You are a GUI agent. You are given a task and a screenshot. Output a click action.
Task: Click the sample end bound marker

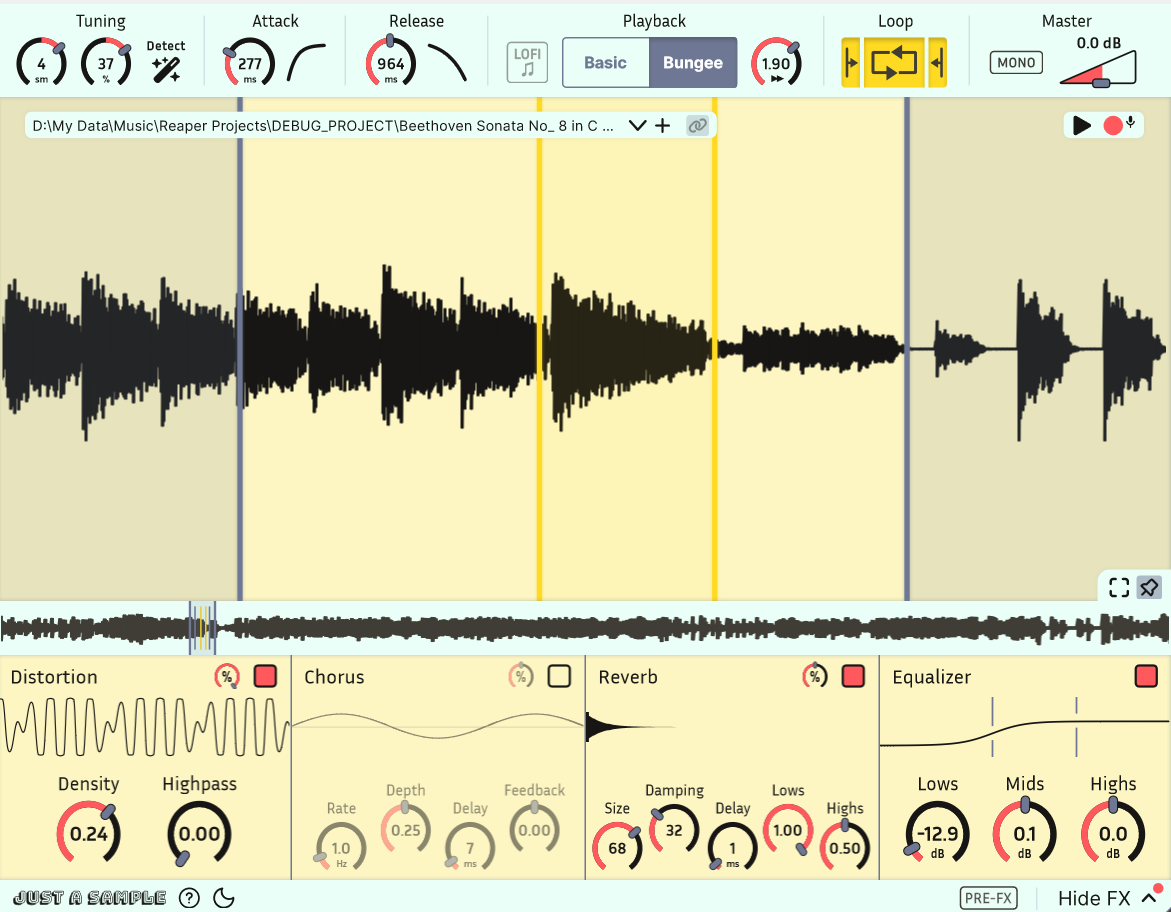tap(907, 349)
